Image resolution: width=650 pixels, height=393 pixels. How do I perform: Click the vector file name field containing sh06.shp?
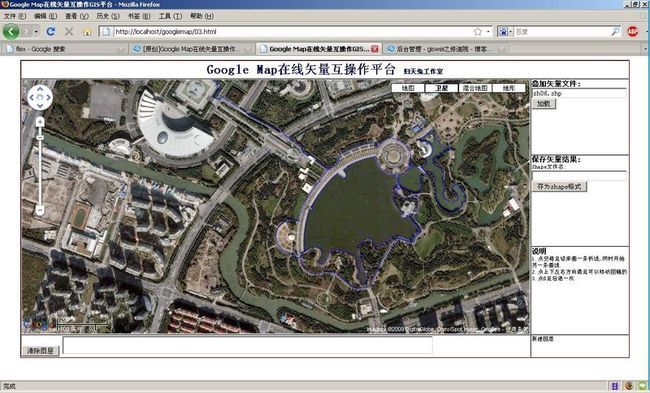coord(579,93)
